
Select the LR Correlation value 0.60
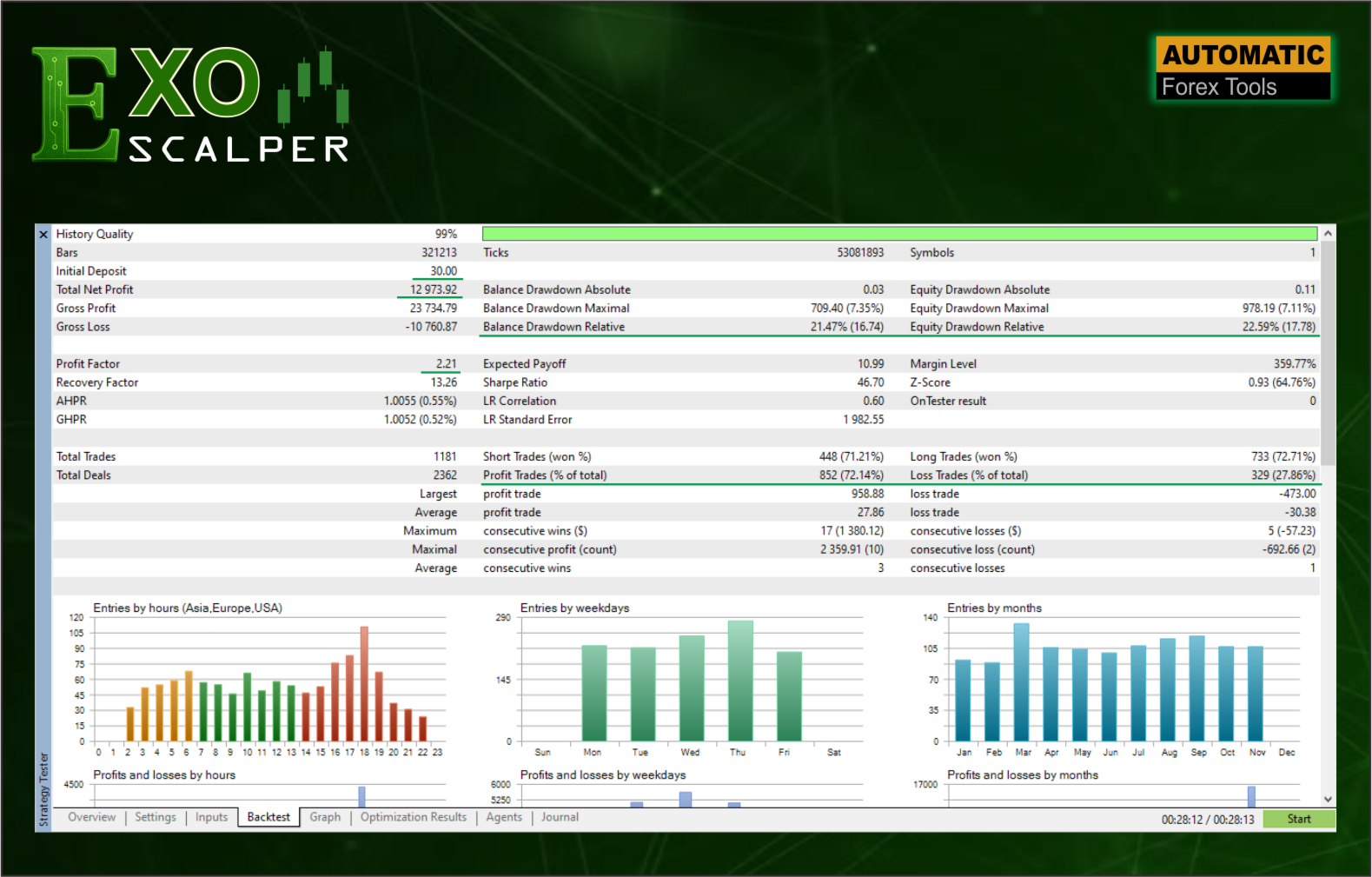tap(873, 401)
